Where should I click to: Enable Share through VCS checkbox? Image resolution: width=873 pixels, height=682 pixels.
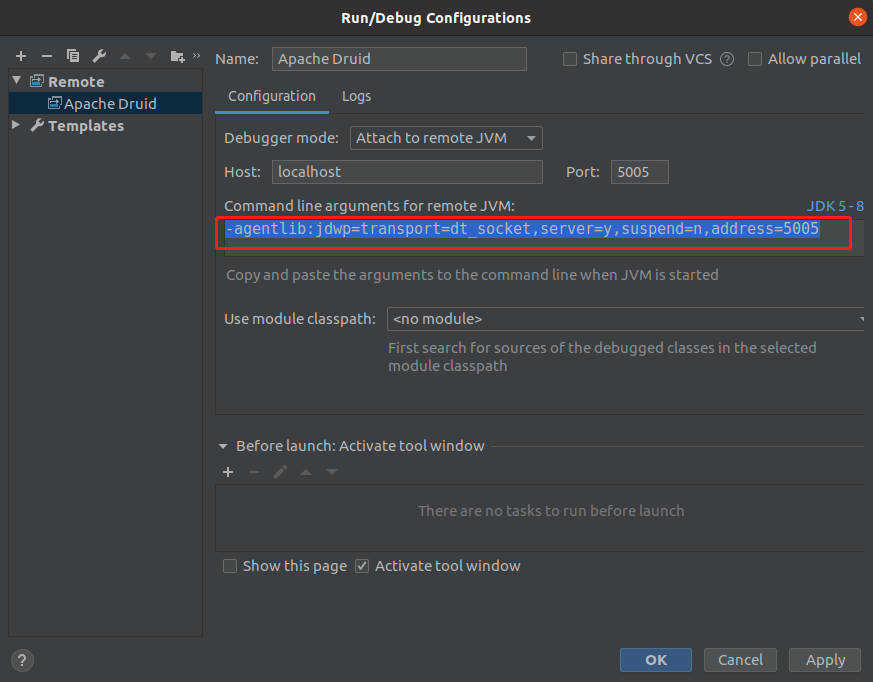[570, 59]
